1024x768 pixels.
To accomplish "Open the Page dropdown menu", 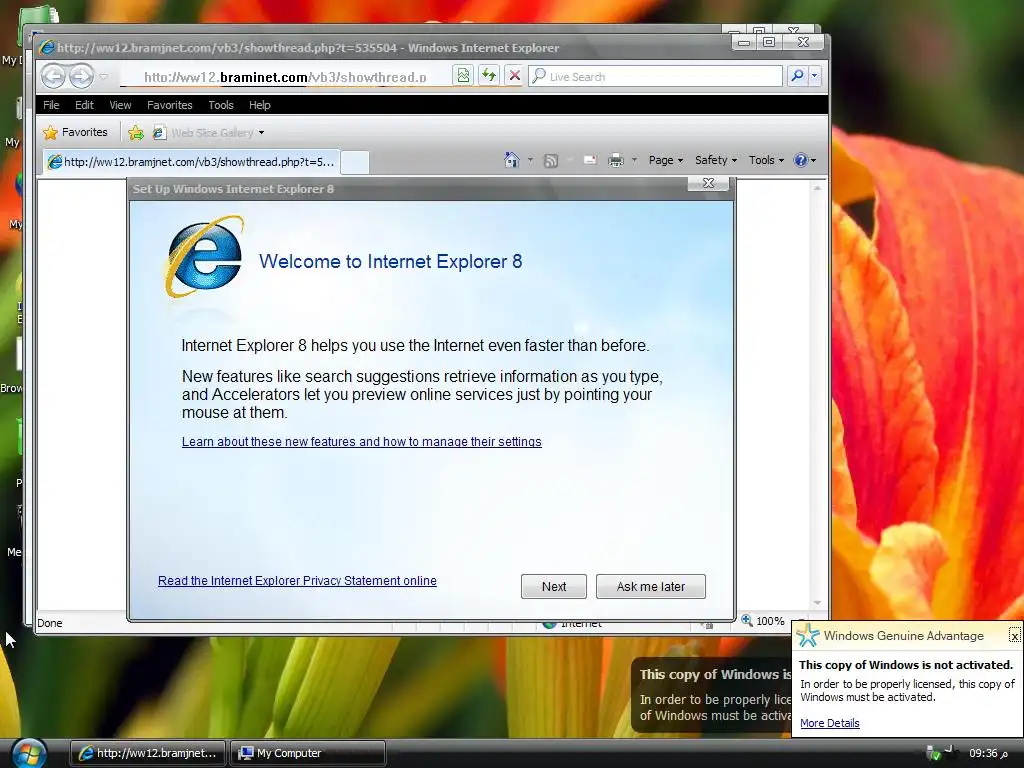I will coord(665,160).
